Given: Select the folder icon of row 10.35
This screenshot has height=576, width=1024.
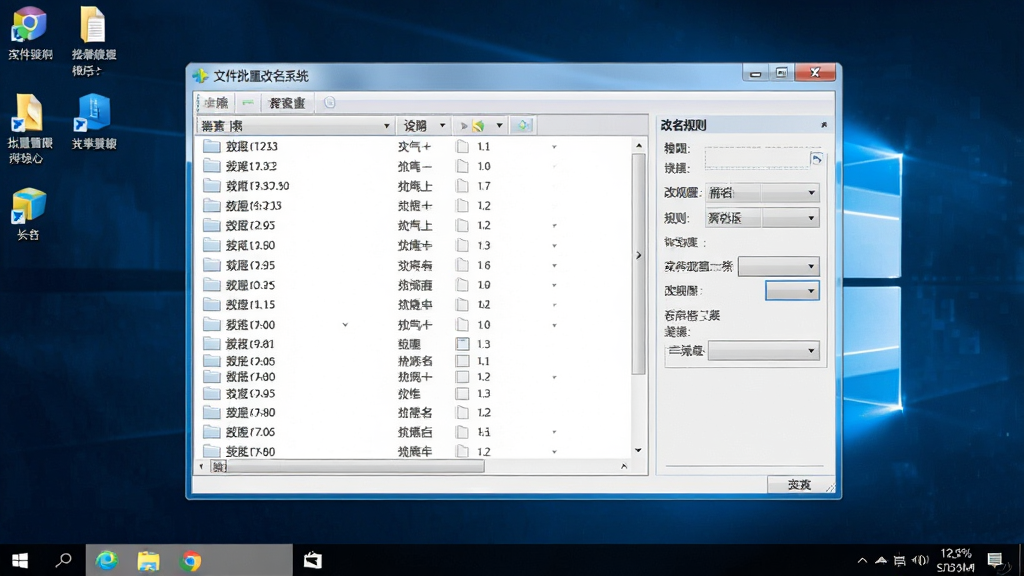Looking at the screenshot, I should pos(212,285).
